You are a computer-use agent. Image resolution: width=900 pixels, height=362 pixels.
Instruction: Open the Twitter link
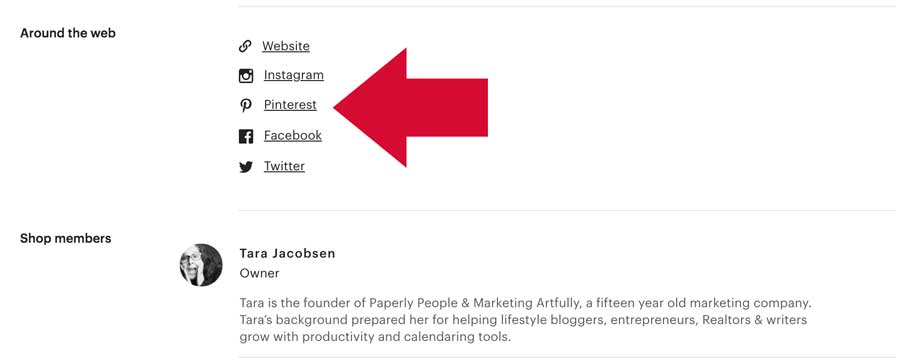pyautogui.click(x=284, y=166)
